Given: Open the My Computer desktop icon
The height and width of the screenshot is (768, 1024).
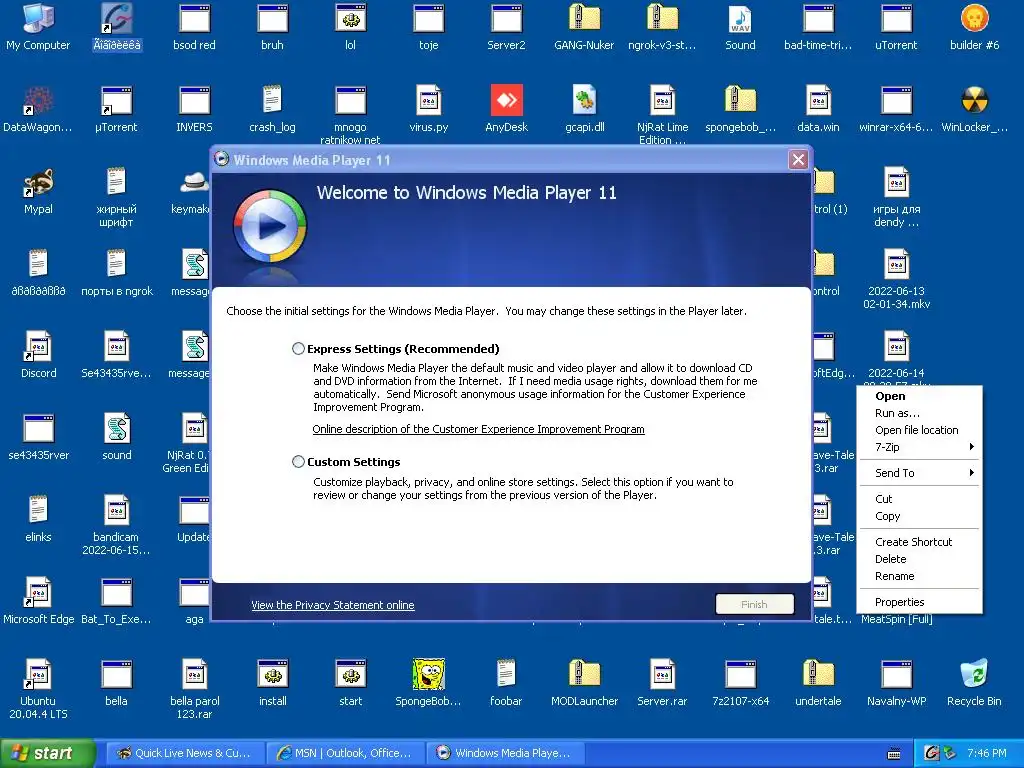Looking at the screenshot, I should (x=38, y=26).
